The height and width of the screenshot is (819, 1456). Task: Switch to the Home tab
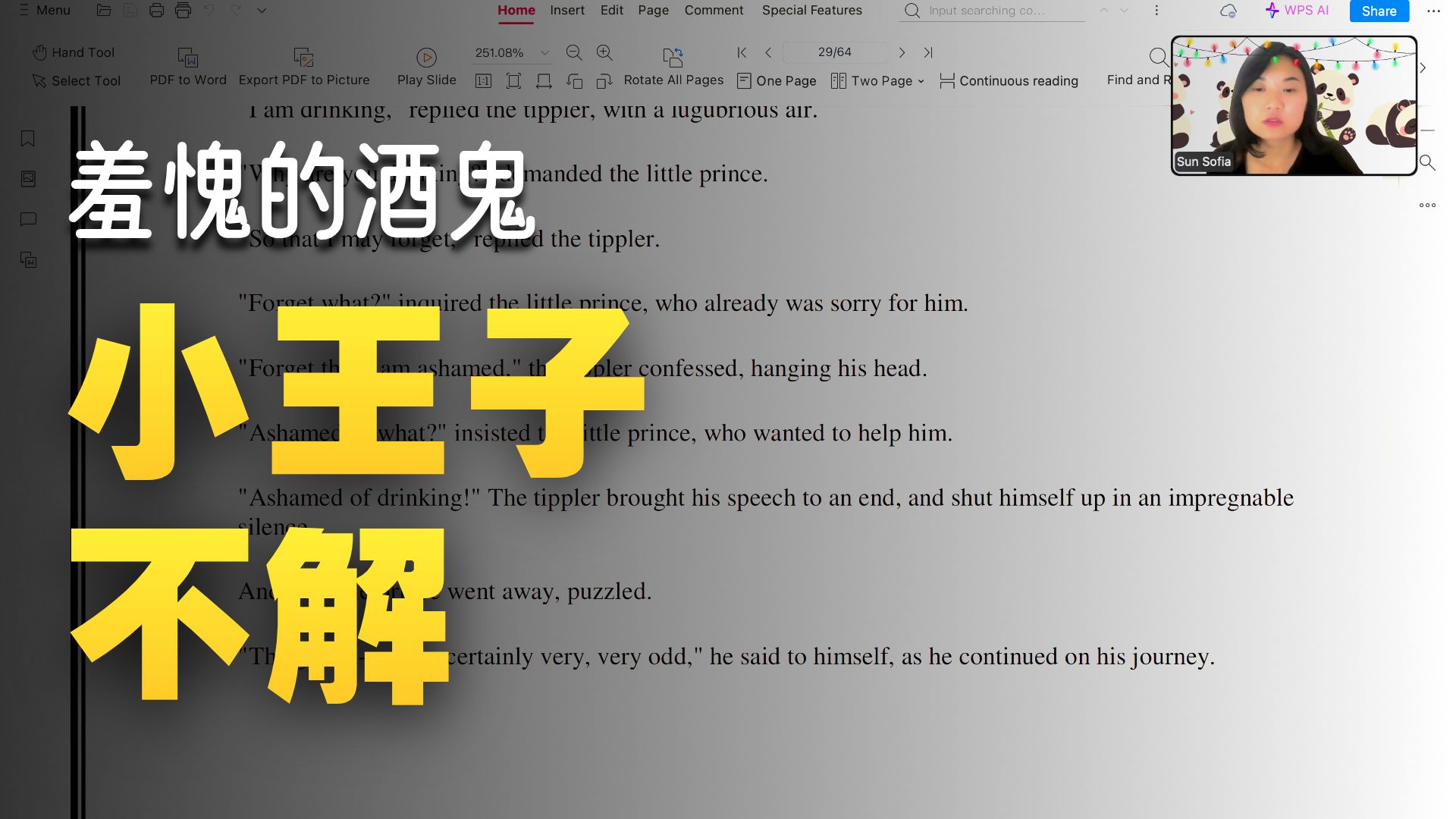(x=516, y=11)
